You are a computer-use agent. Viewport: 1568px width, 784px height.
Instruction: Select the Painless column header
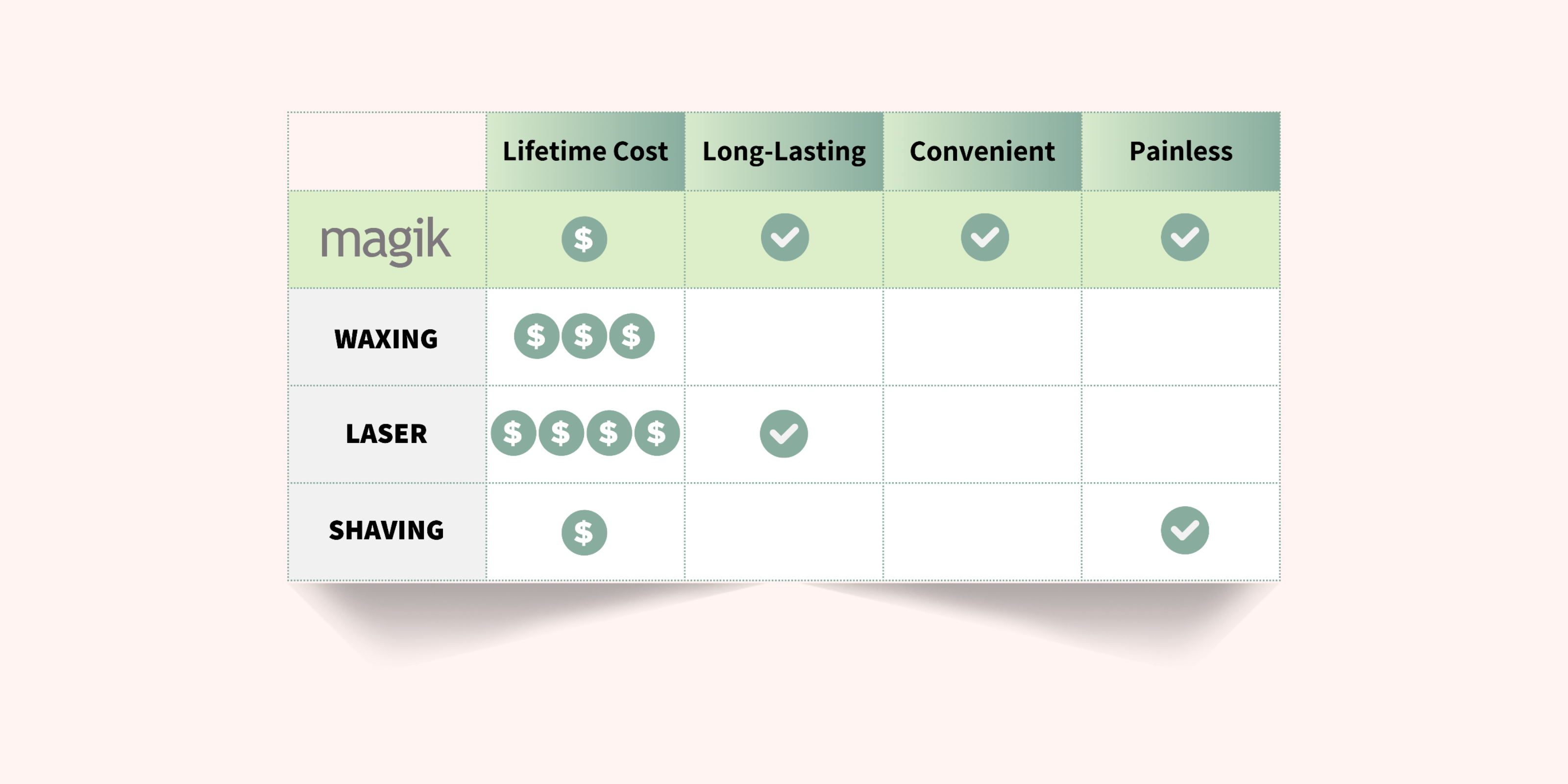1181,151
